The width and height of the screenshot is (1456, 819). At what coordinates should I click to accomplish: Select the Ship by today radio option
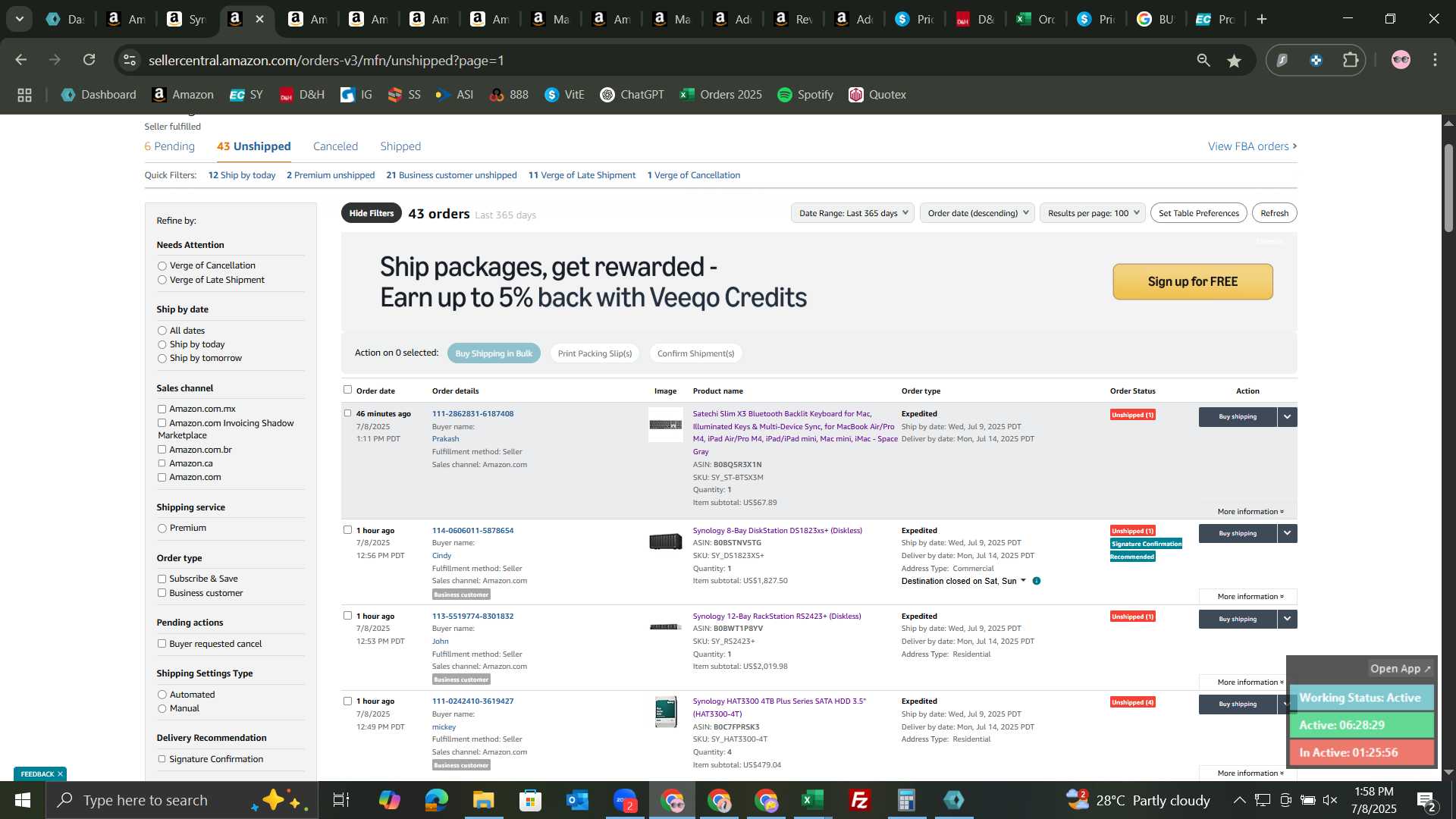(x=162, y=345)
